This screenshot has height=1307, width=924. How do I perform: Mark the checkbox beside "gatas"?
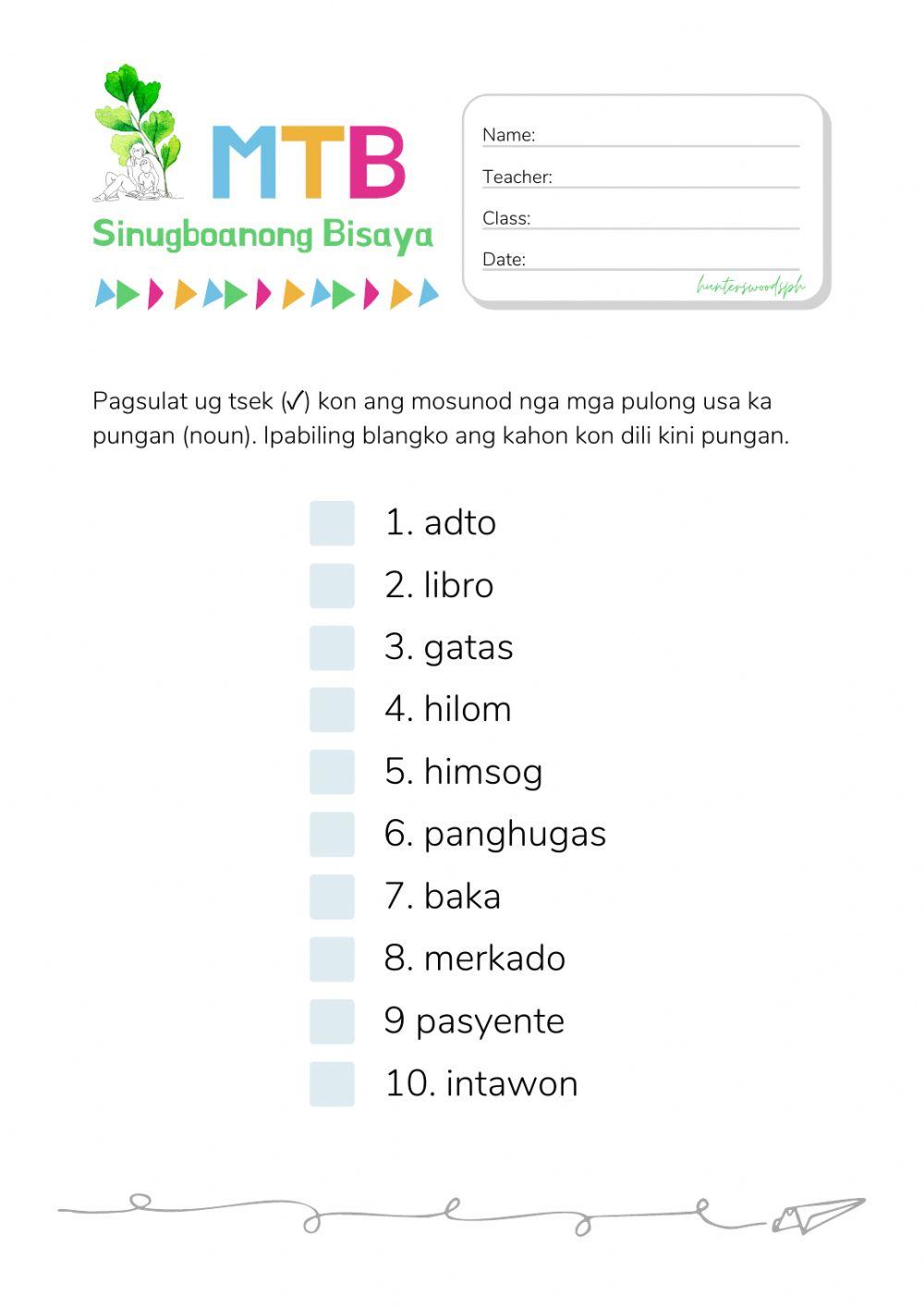point(332,648)
